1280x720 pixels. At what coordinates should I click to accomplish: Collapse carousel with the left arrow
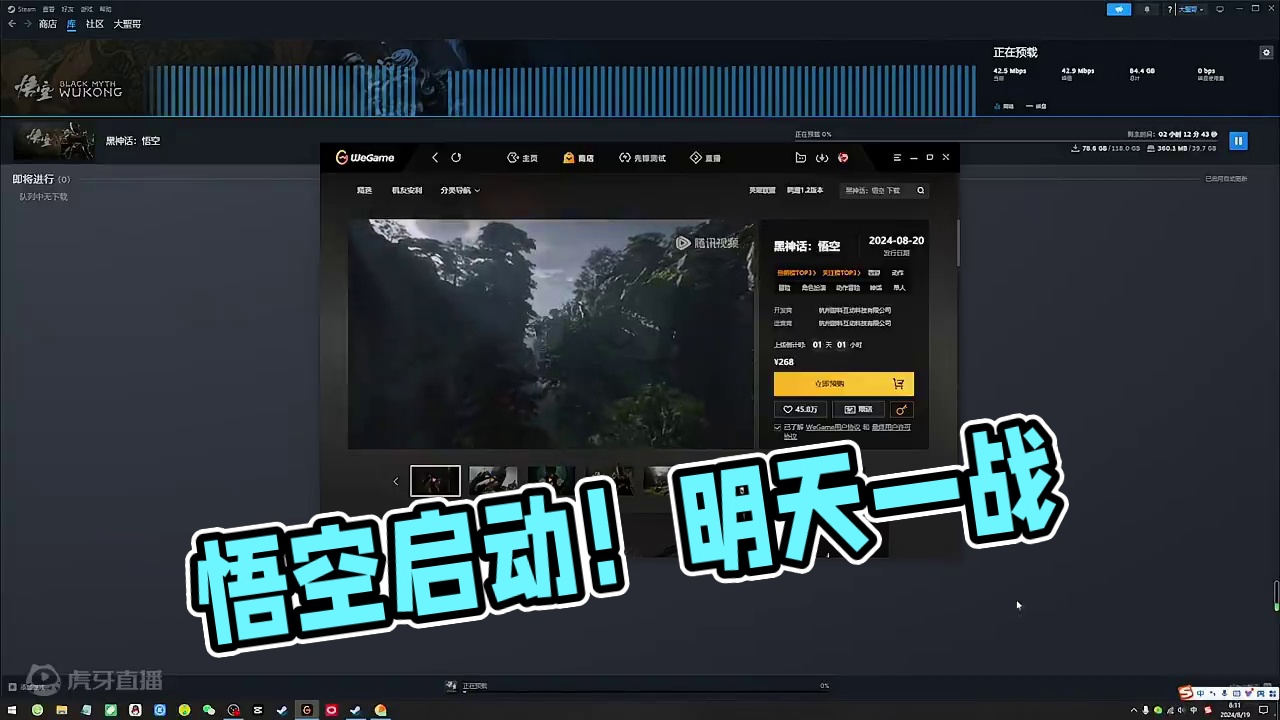(x=396, y=481)
